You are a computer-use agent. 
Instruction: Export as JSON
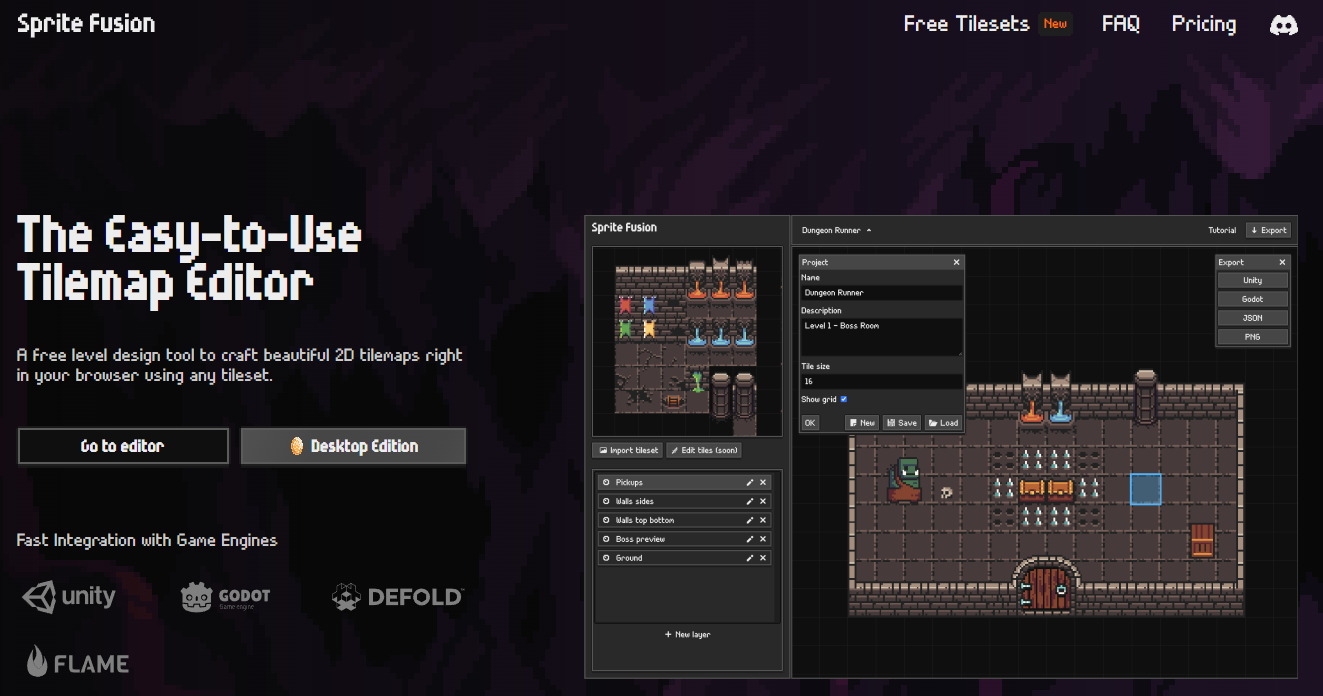tap(1252, 318)
